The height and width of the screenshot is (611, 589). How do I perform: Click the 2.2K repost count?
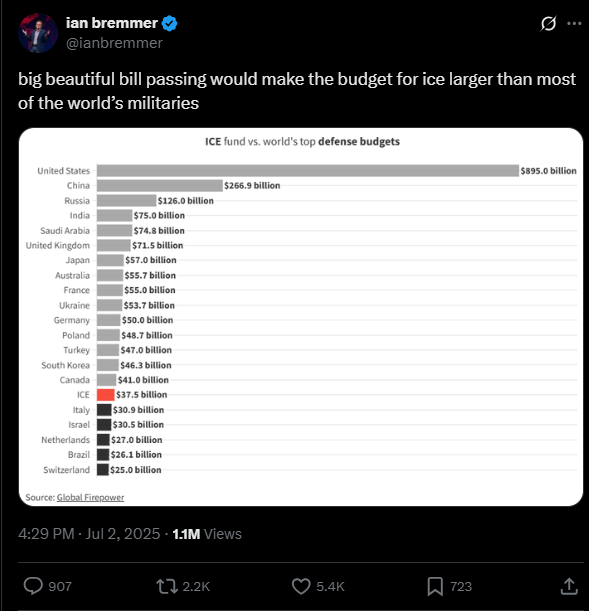point(196,586)
